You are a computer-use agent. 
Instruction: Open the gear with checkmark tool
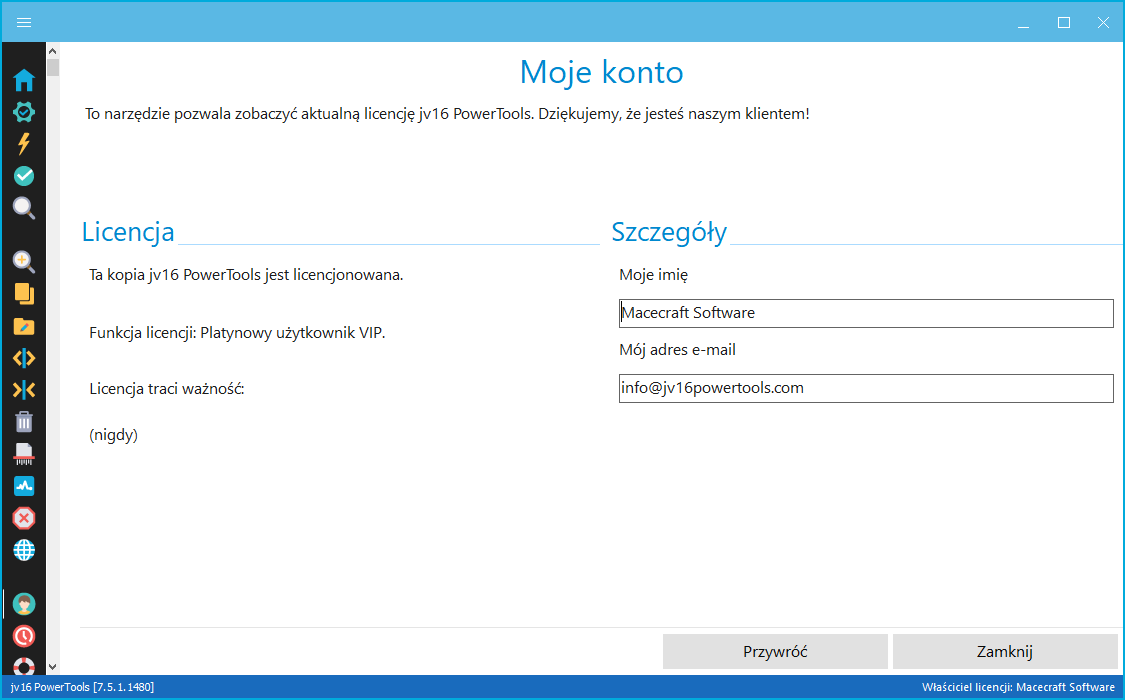tap(24, 112)
